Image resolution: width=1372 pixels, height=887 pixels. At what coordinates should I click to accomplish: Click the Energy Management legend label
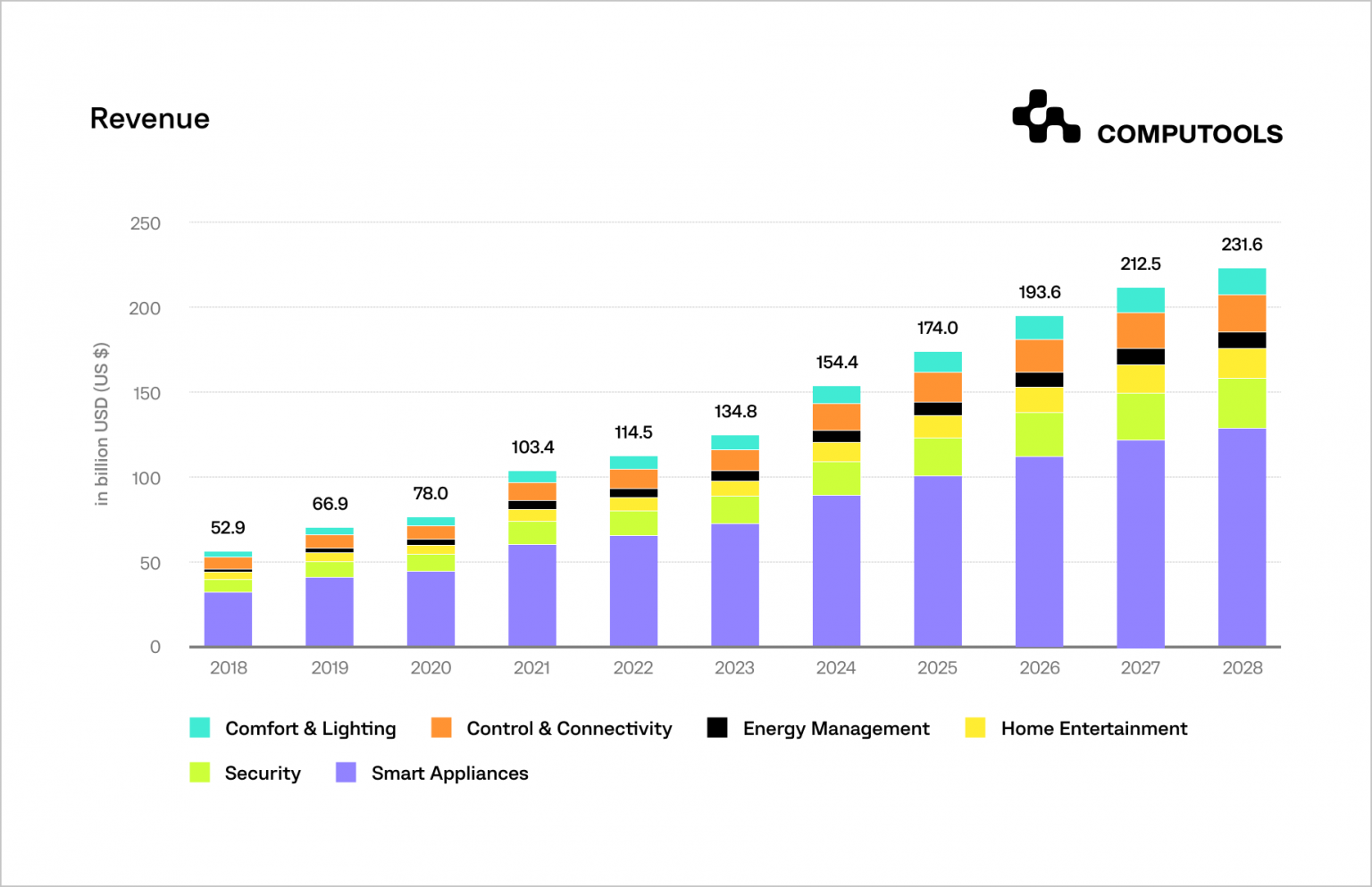[836, 729]
